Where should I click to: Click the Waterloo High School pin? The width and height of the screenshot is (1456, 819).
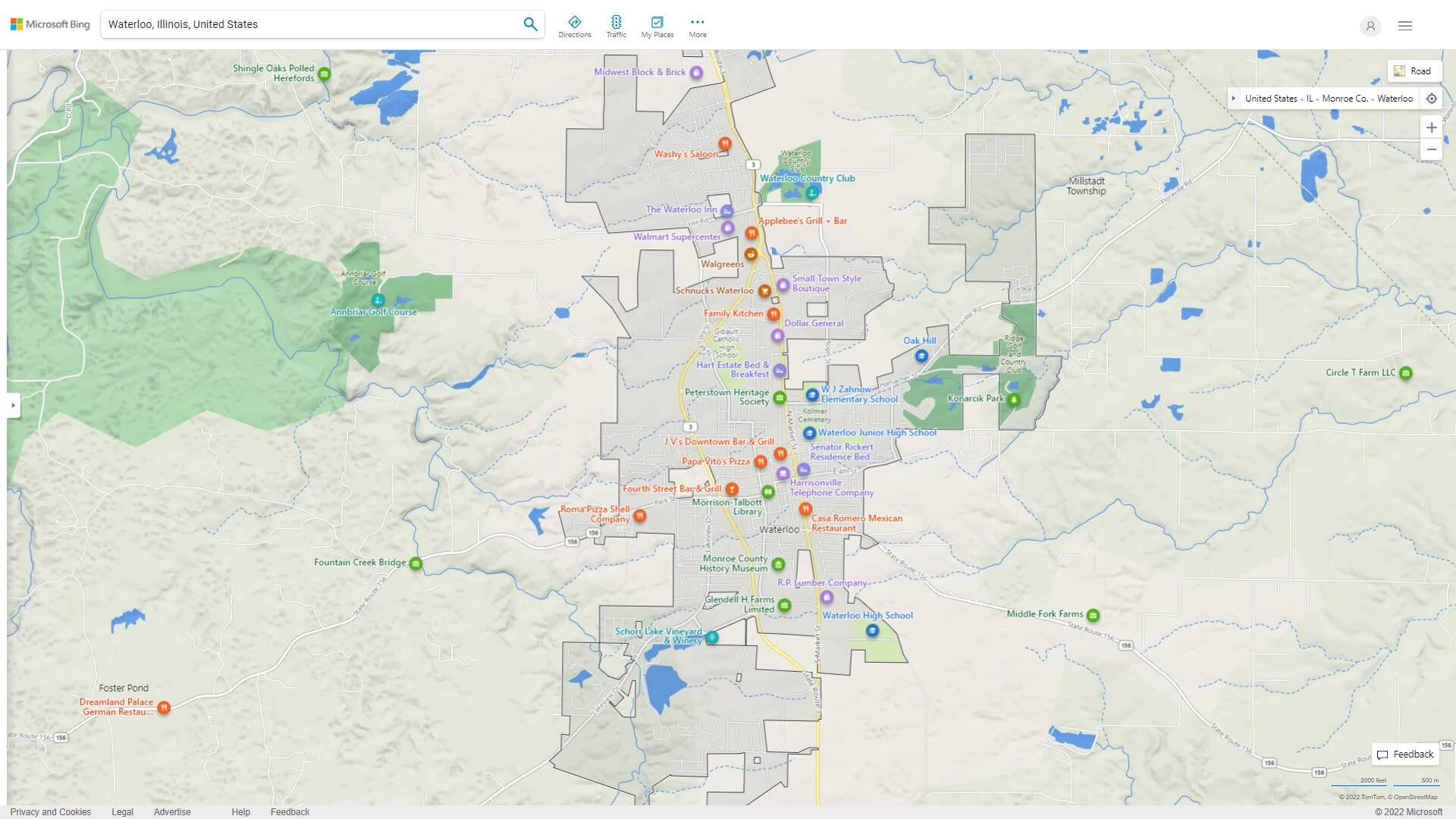[872, 630]
